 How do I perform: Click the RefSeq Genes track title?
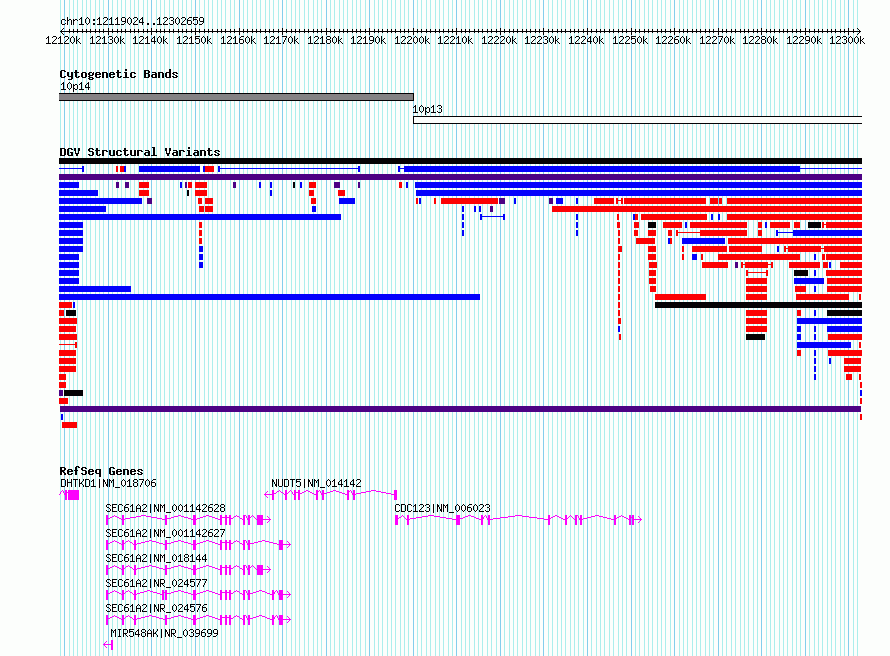coord(102,471)
